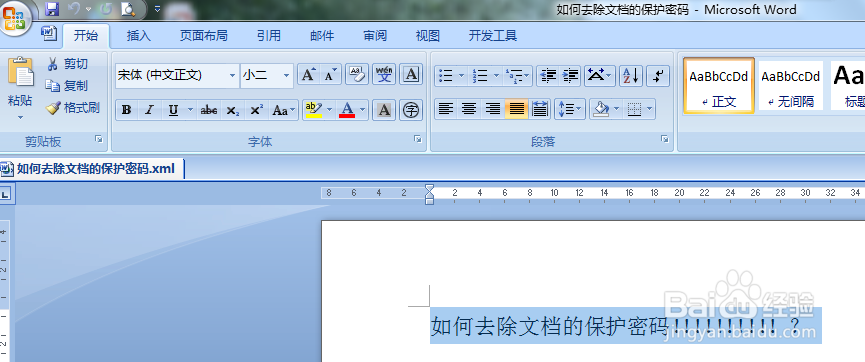Apply paragraph borders
The height and width of the screenshot is (362, 865).
pos(634,109)
